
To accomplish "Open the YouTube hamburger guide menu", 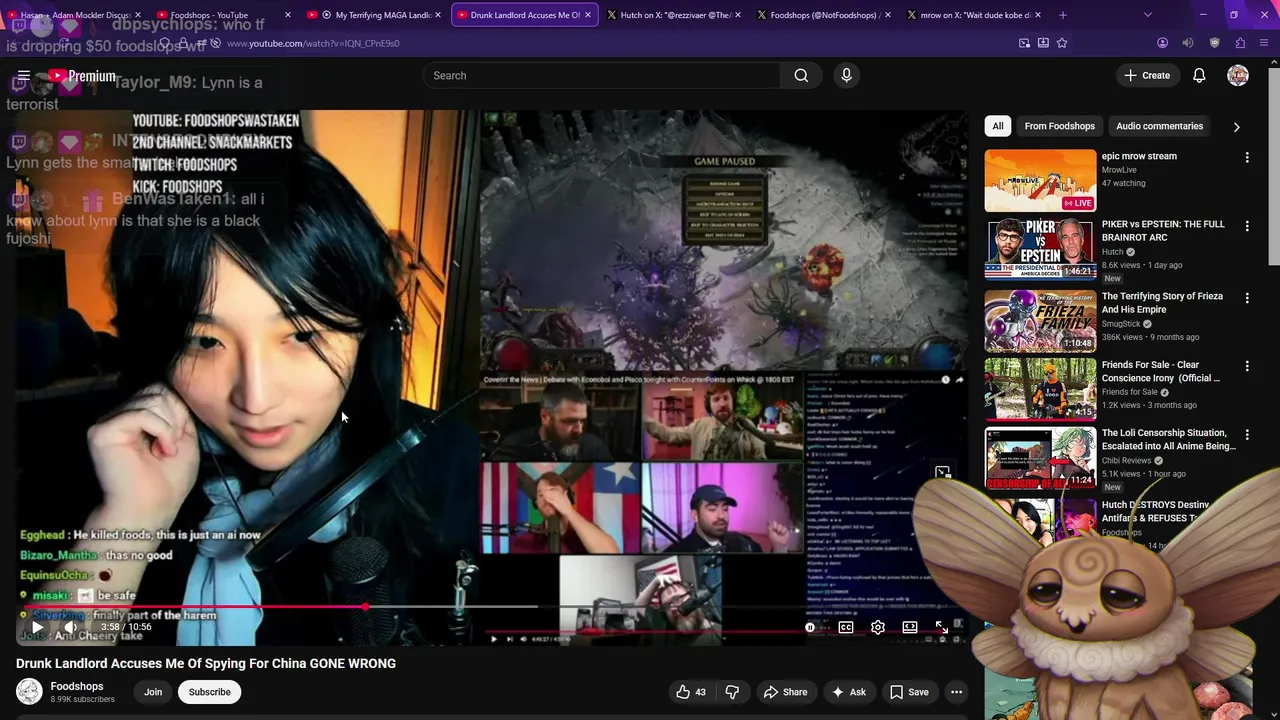I will pos(24,76).
